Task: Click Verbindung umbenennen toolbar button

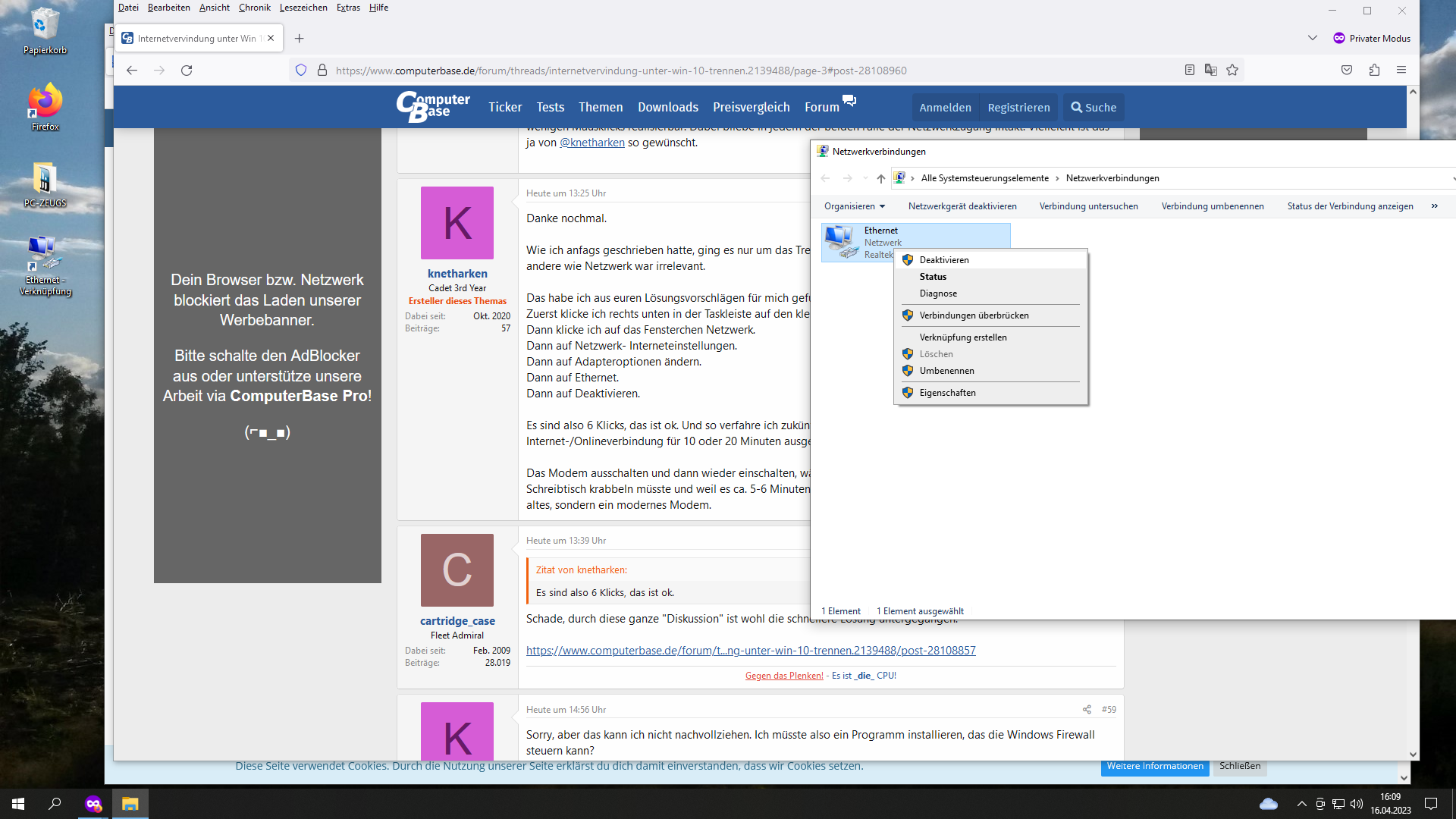Action: coord(1213,206)
